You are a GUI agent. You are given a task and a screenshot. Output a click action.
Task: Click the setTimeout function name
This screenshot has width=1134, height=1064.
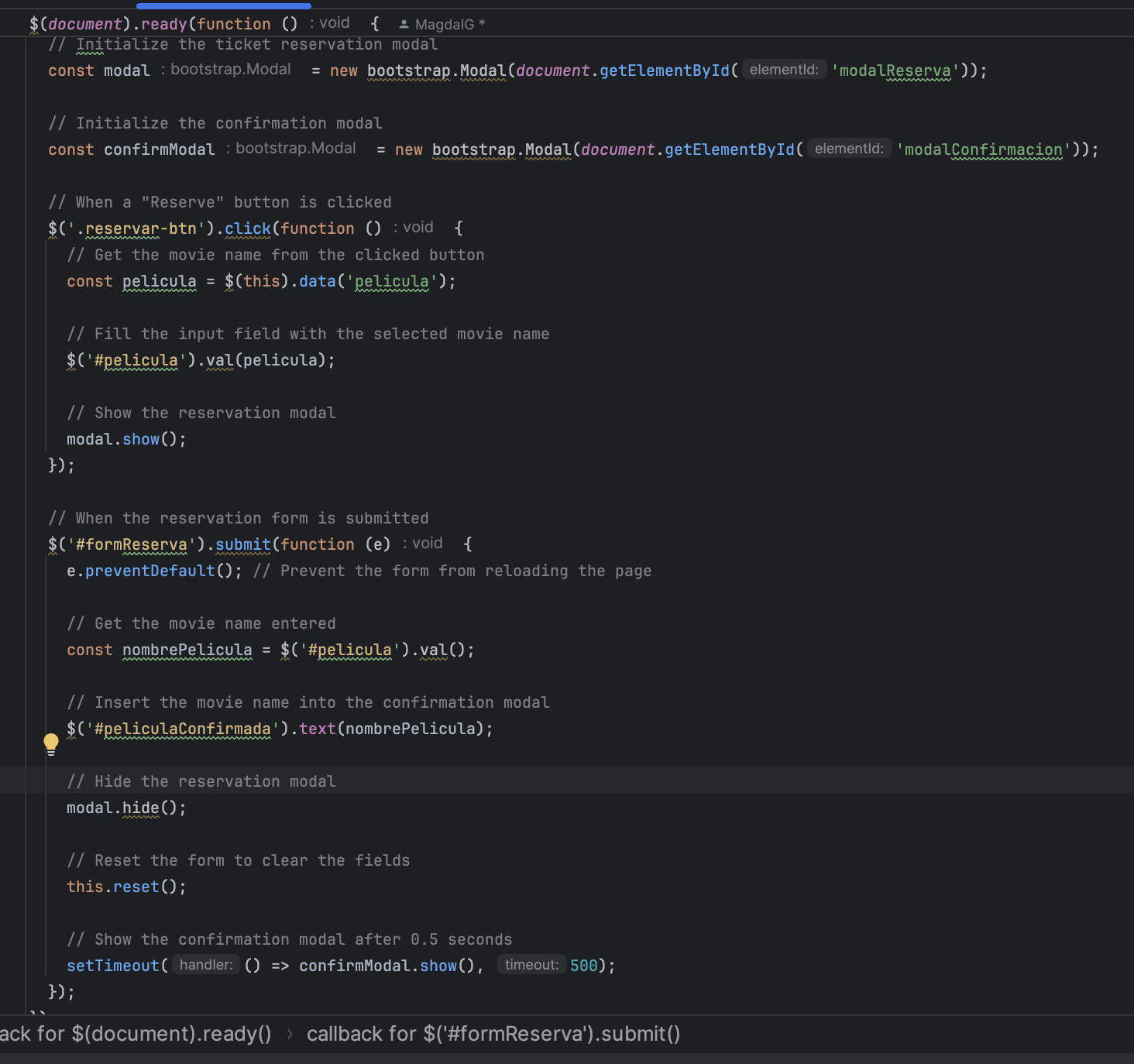tap(113, 966)
